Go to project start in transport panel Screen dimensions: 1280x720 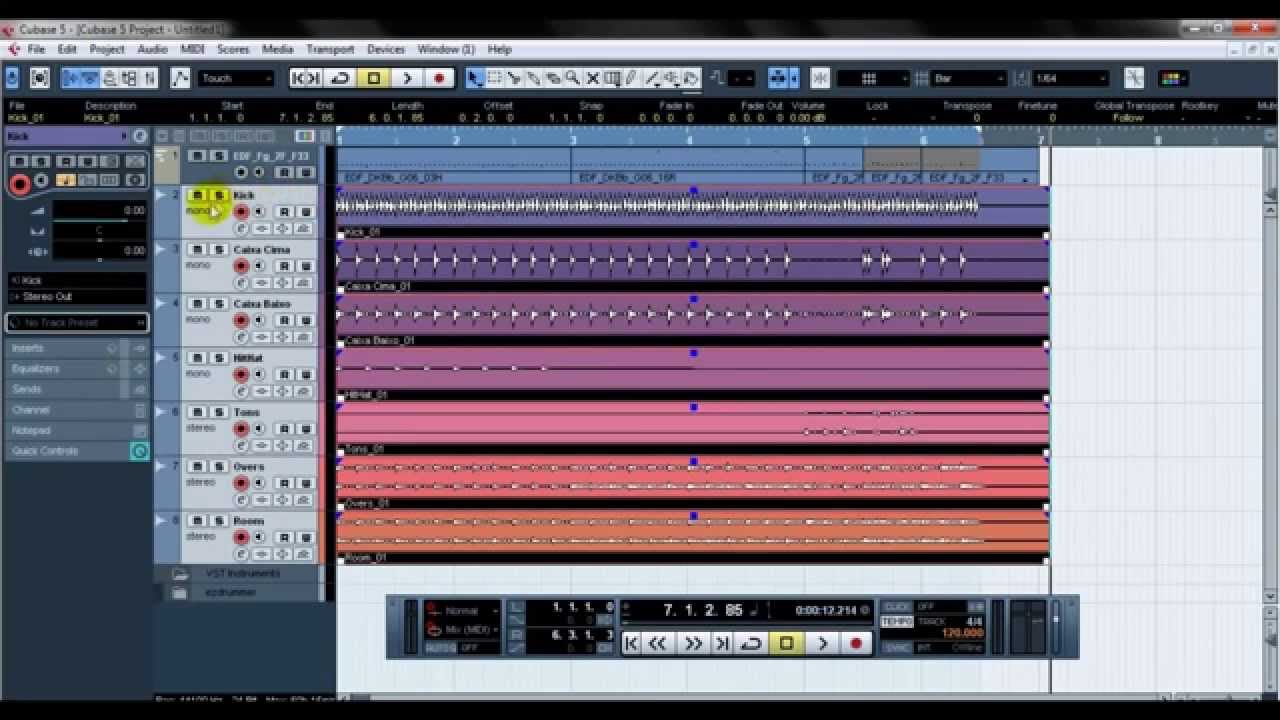630,643
